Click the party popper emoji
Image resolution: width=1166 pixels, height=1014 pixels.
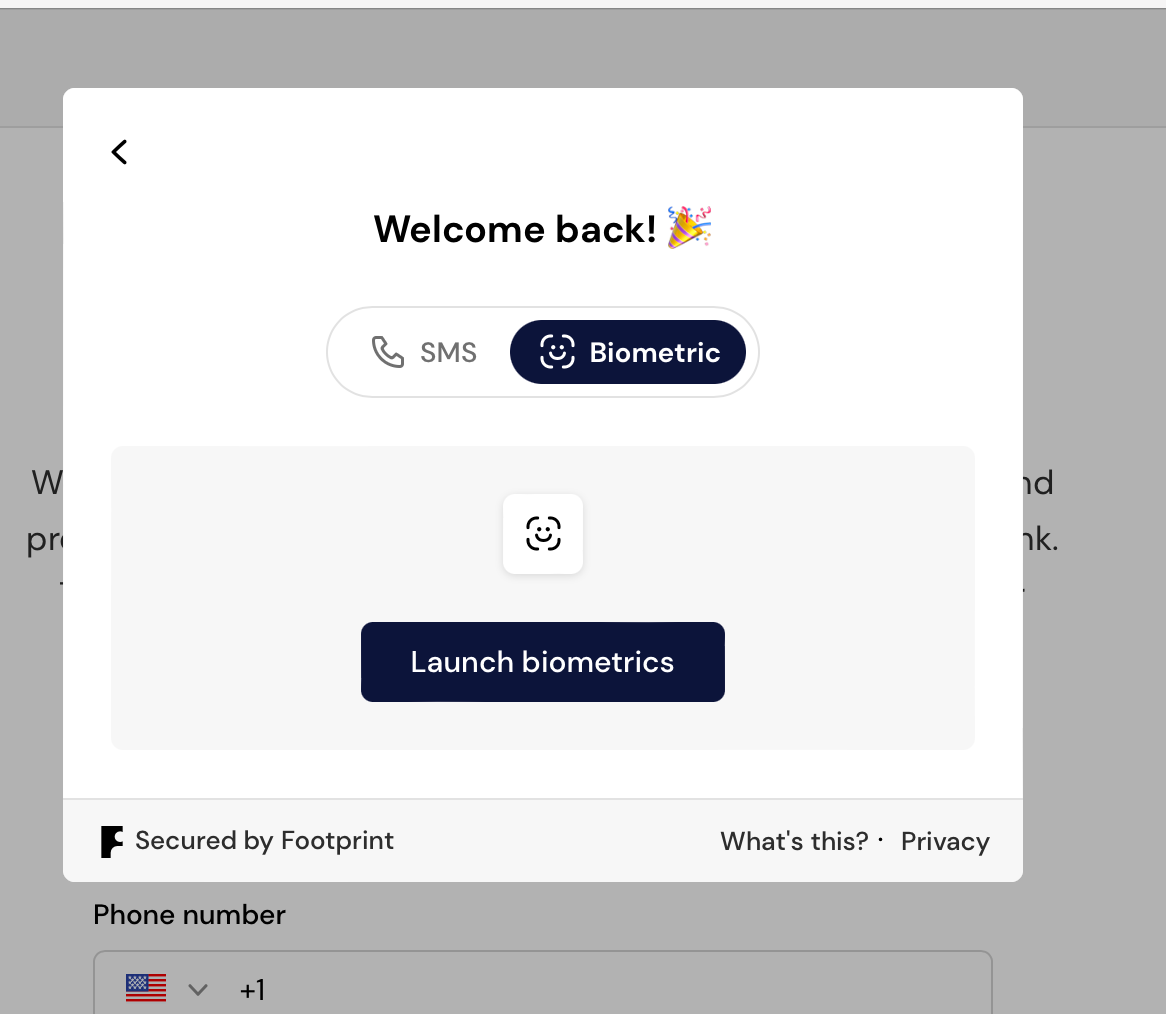[x=690, y=228]
